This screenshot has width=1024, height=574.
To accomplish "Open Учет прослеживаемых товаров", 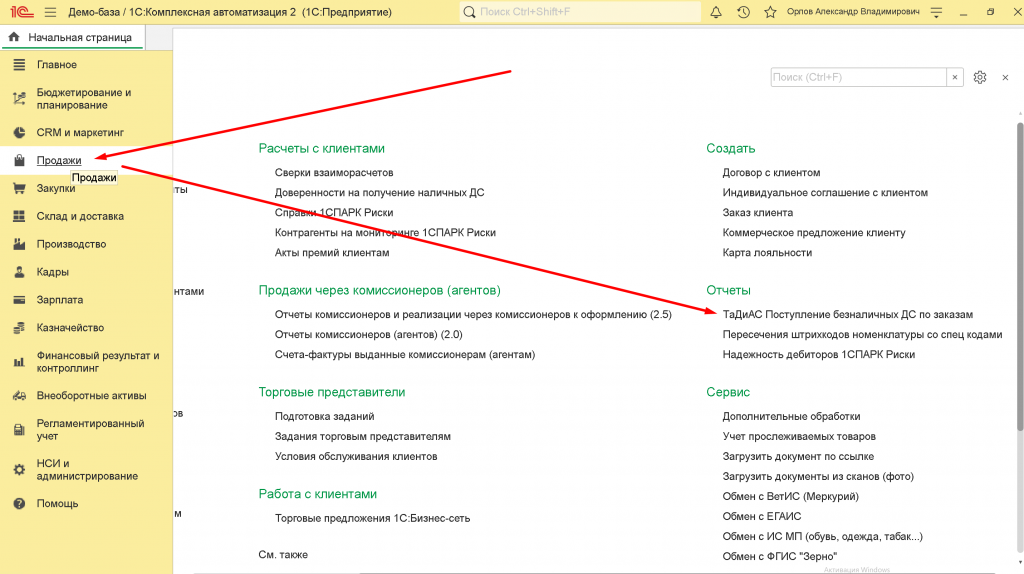I will (x=799, y=436).
